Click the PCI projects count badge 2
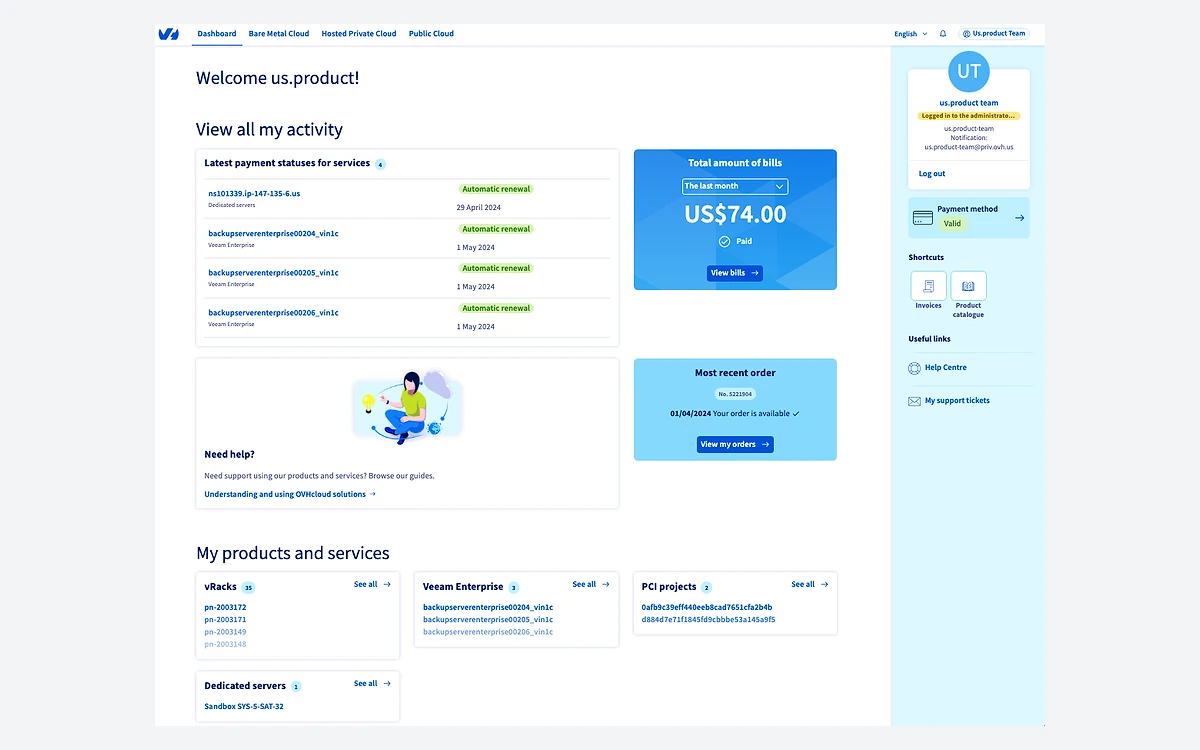Viewport: 1200px width, 750px height. point(707,588)
